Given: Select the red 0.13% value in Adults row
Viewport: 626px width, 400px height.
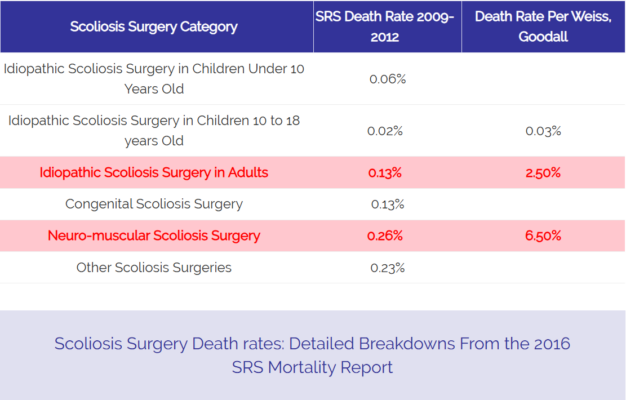Looking at the screenshot, I should pyautogui.click(x=385, y=172).
